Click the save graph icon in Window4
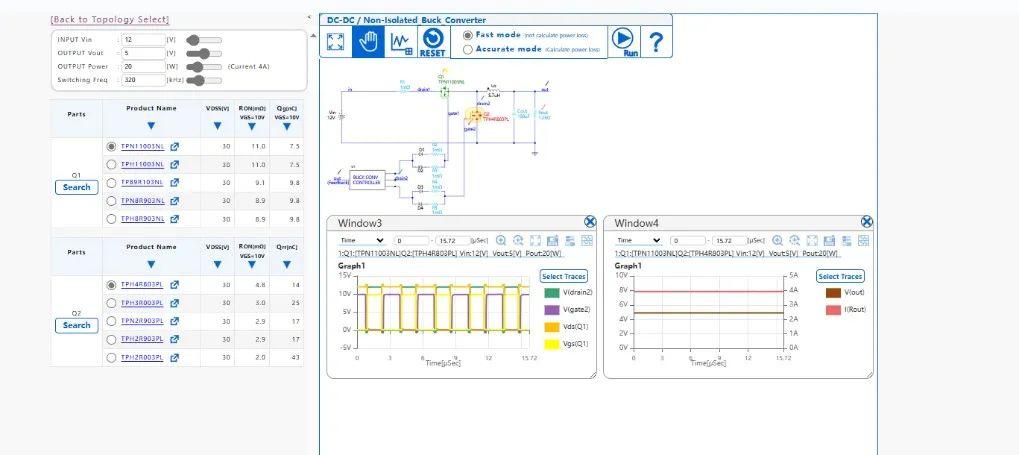1019x455 pixels. click(829, 240)
